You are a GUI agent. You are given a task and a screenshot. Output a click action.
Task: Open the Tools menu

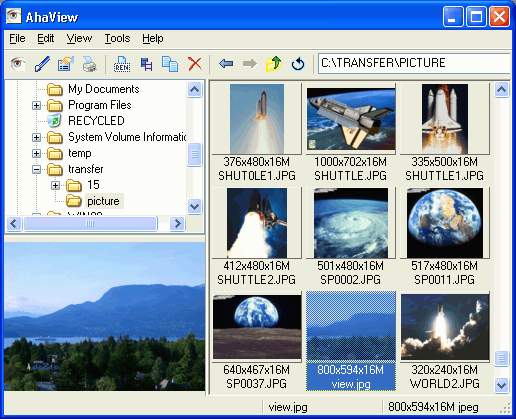117,38
